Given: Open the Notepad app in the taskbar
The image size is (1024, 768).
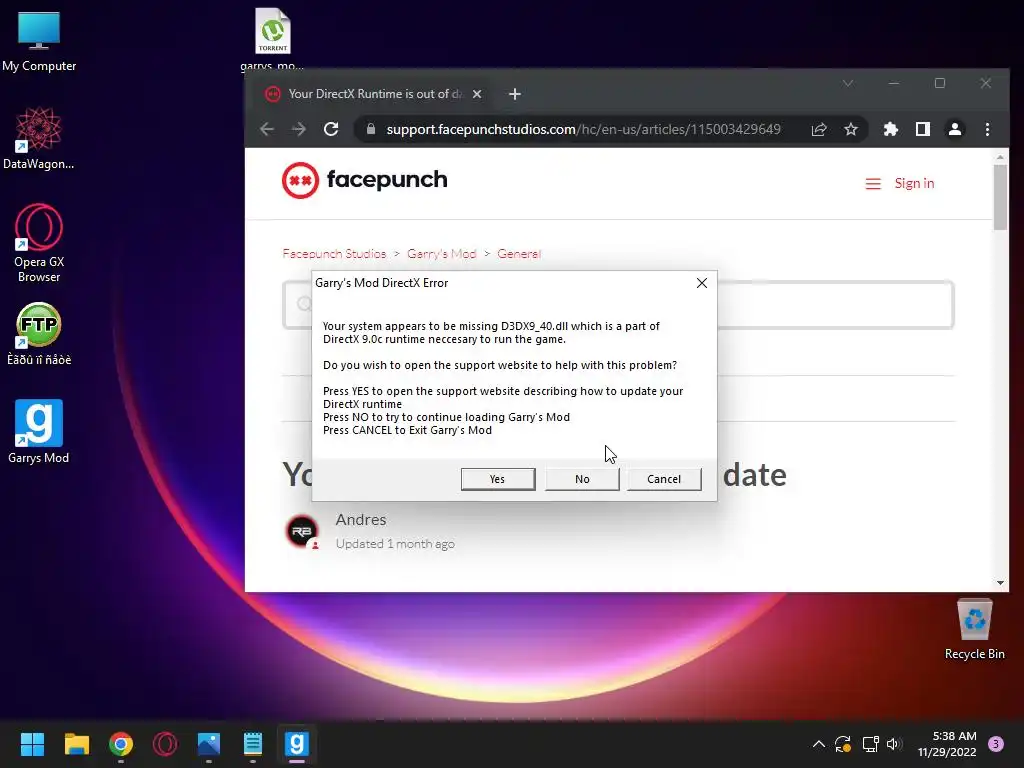Looking at the screenshot, I should click(253, 744).
